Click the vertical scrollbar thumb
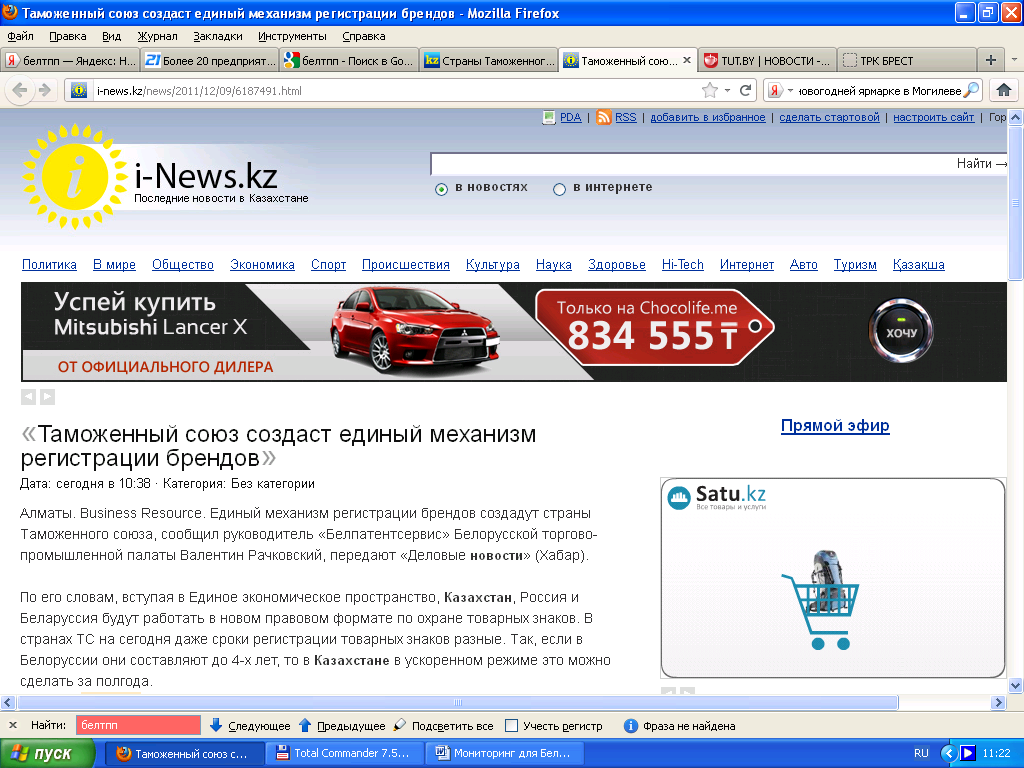The image size is (1024, 768). pos(1016,202)
